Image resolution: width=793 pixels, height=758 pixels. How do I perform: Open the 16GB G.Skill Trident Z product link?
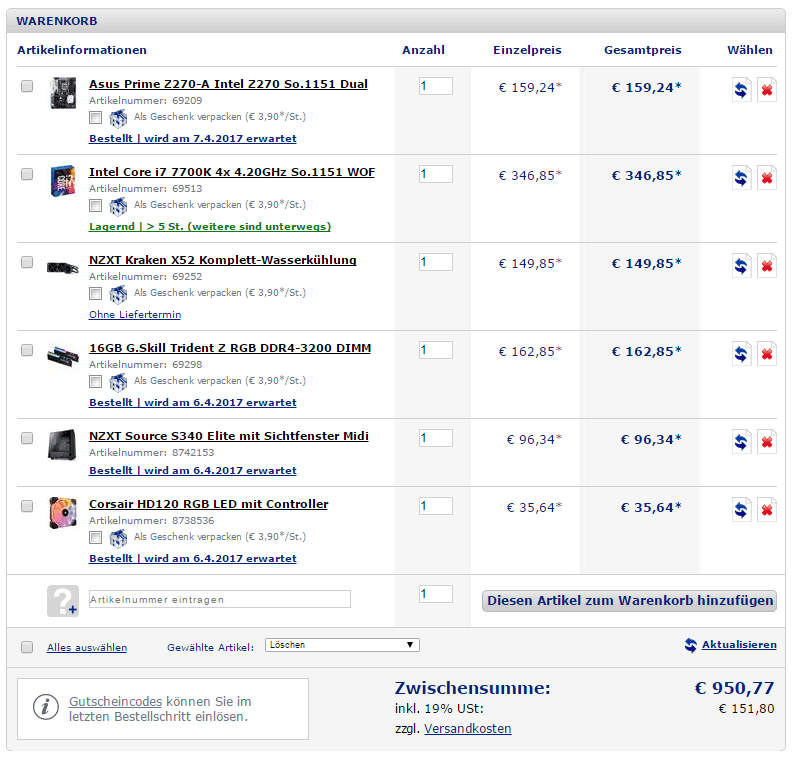[x=229, y=348]
